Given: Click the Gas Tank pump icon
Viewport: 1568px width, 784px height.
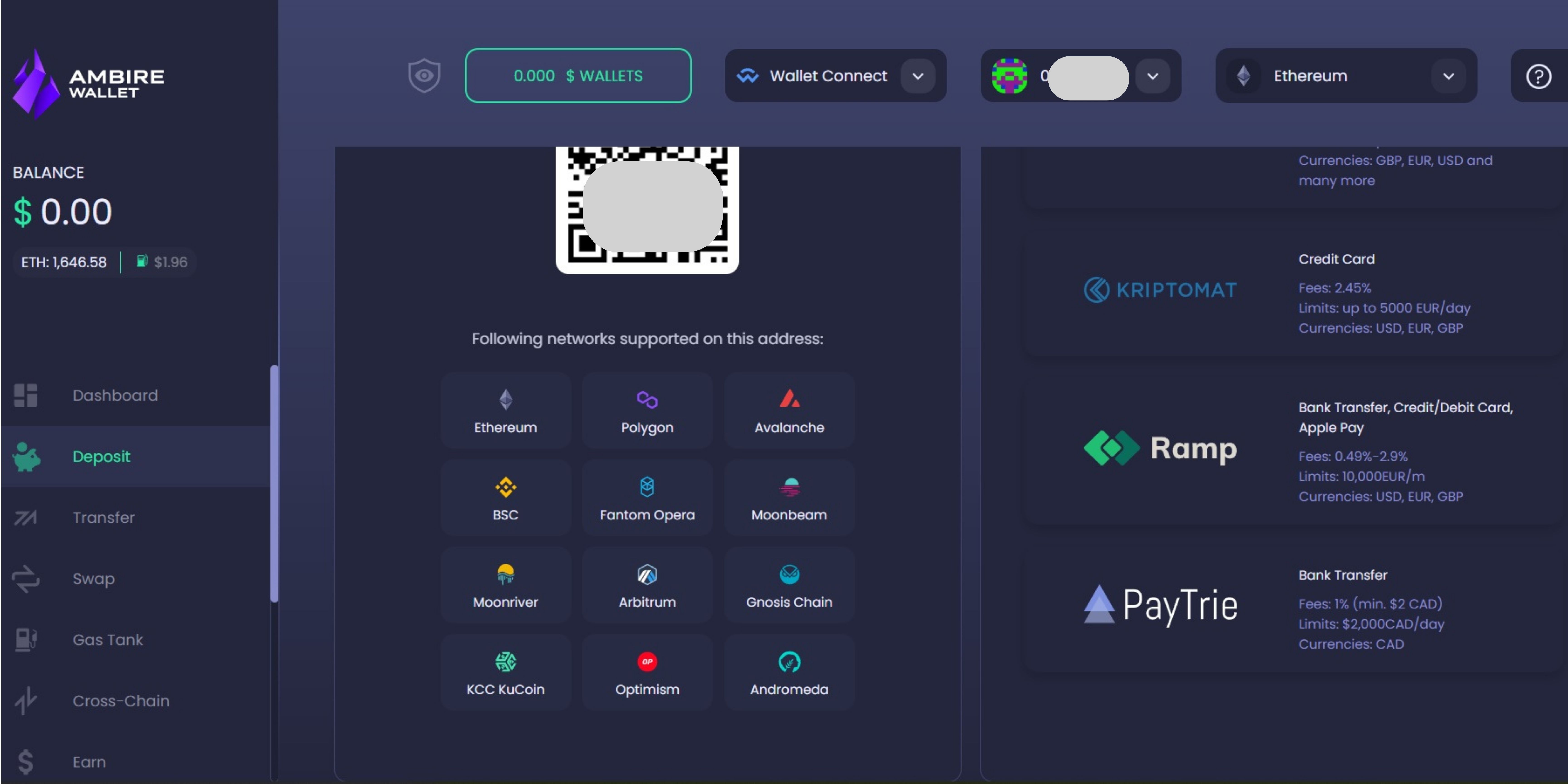Looking at the screenshot, I should [26, 640].
